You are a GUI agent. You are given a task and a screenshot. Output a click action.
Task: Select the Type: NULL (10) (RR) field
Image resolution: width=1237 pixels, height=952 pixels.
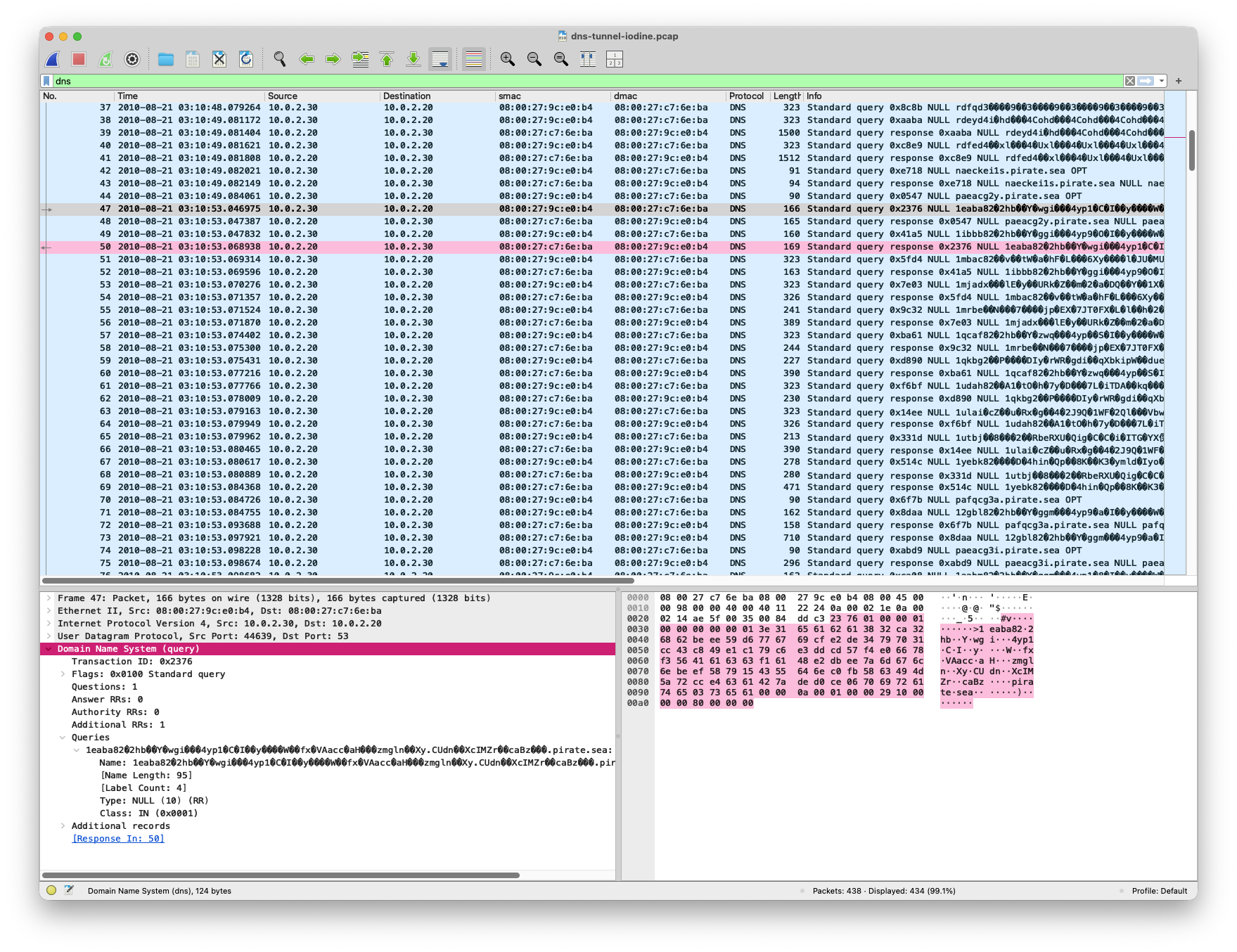tap(154, 801)
